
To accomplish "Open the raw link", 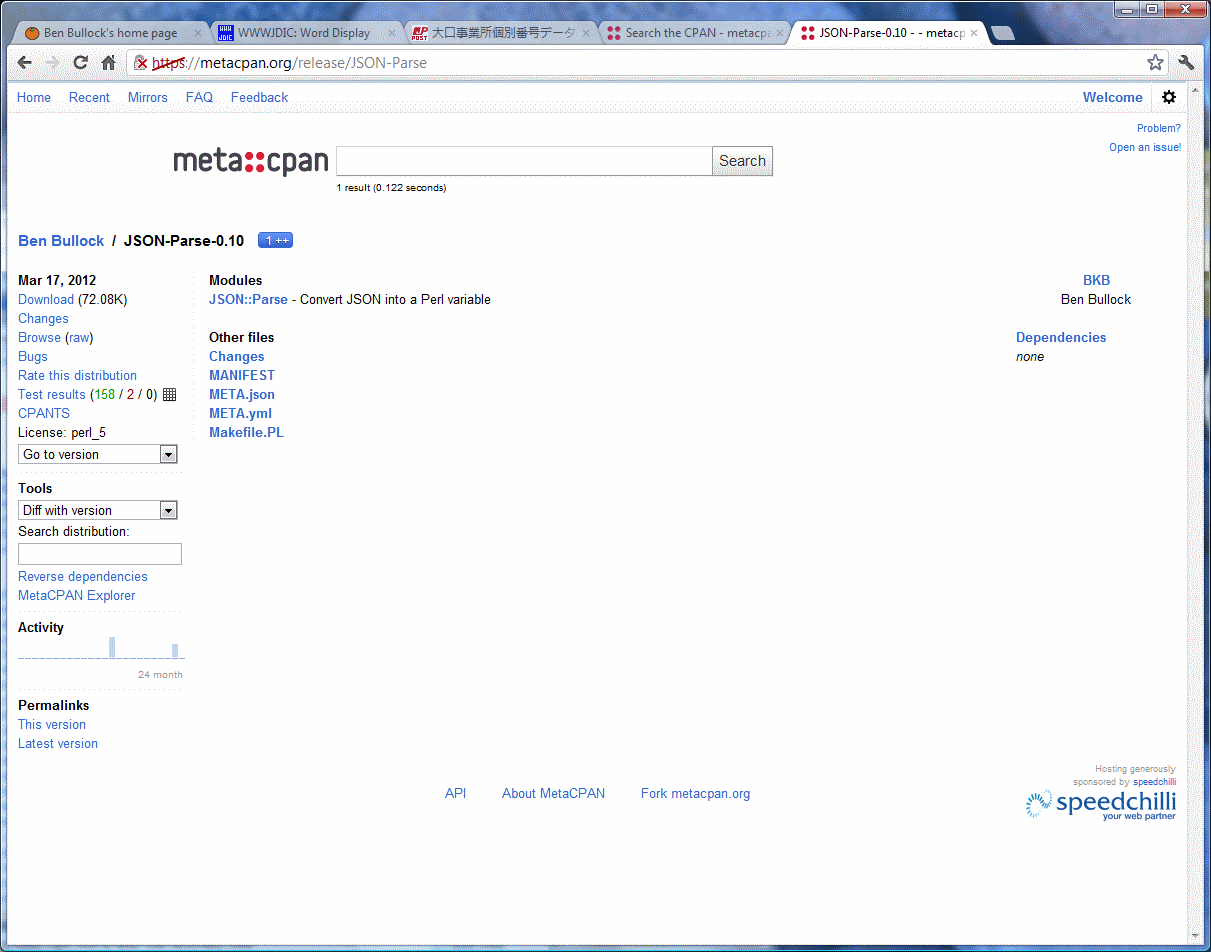I will [79, 337].
